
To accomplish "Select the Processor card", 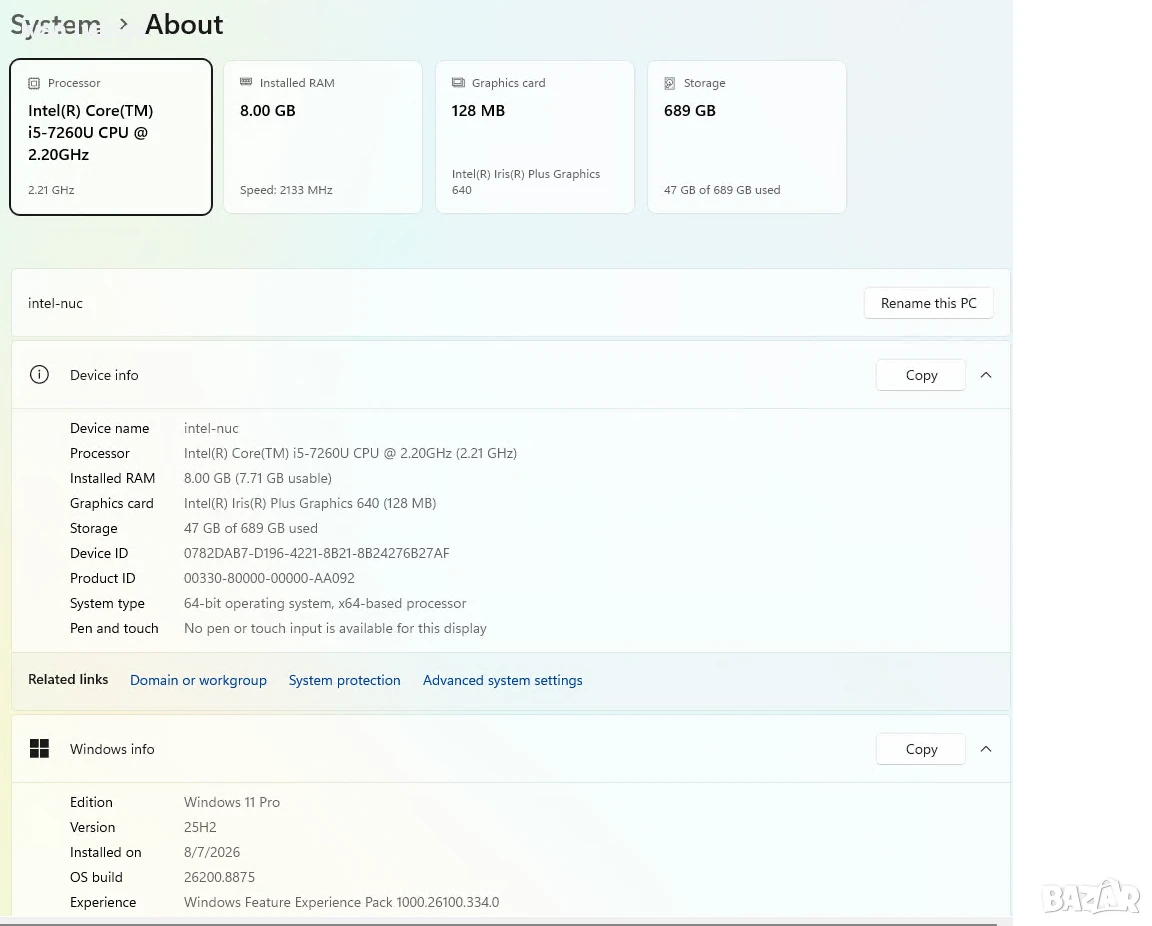I will (x=111, y=137).
